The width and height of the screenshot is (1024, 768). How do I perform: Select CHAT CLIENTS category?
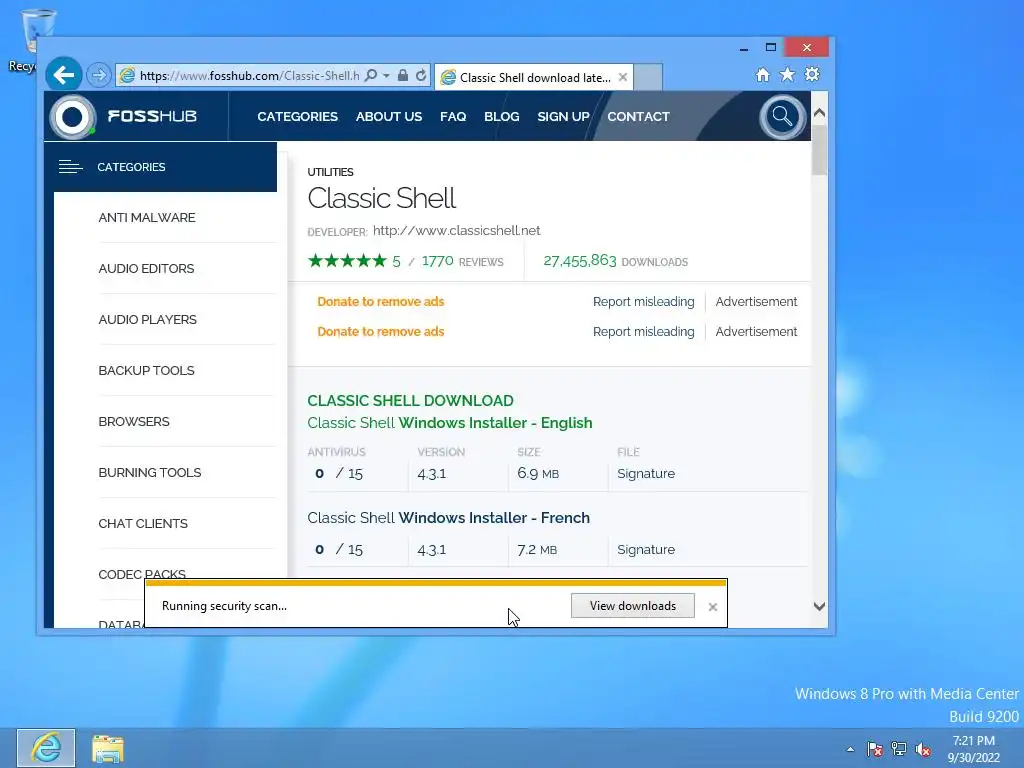pos(143,523)
